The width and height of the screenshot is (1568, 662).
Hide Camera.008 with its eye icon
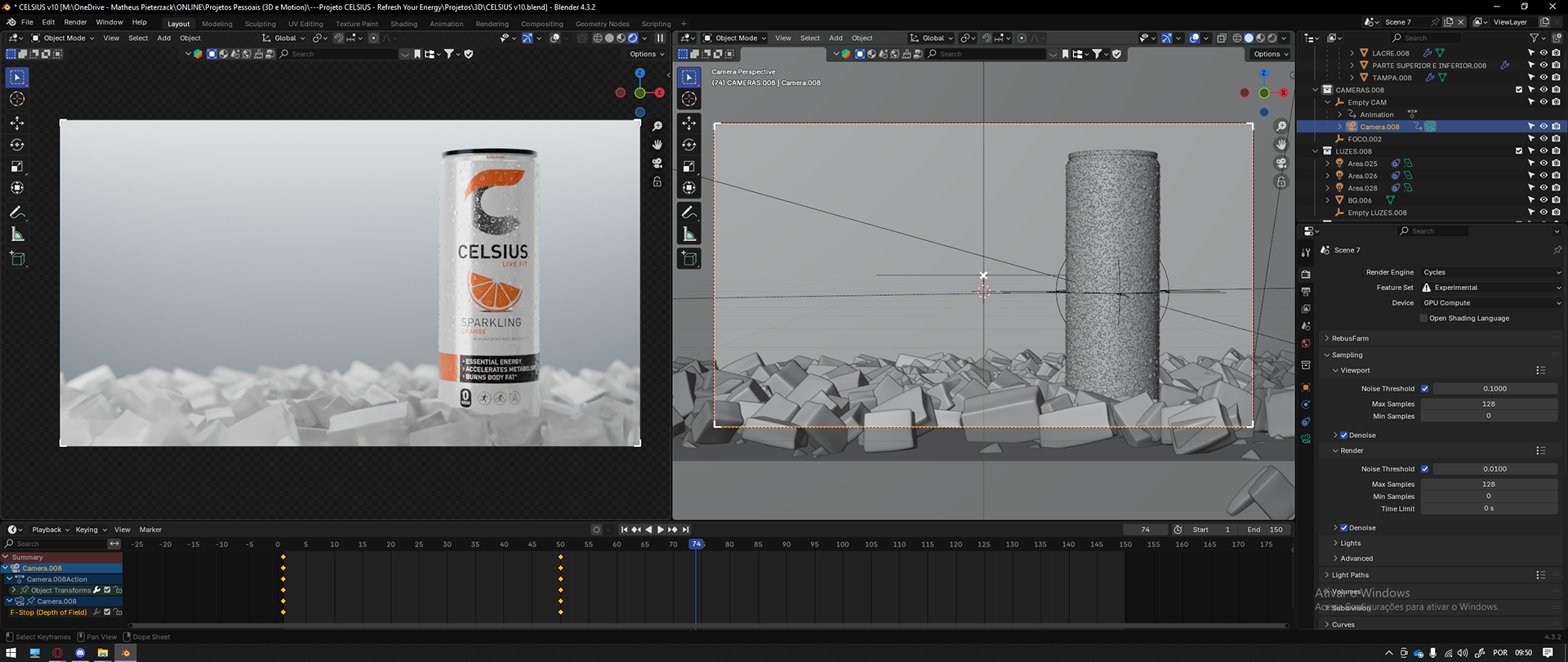1543,127
